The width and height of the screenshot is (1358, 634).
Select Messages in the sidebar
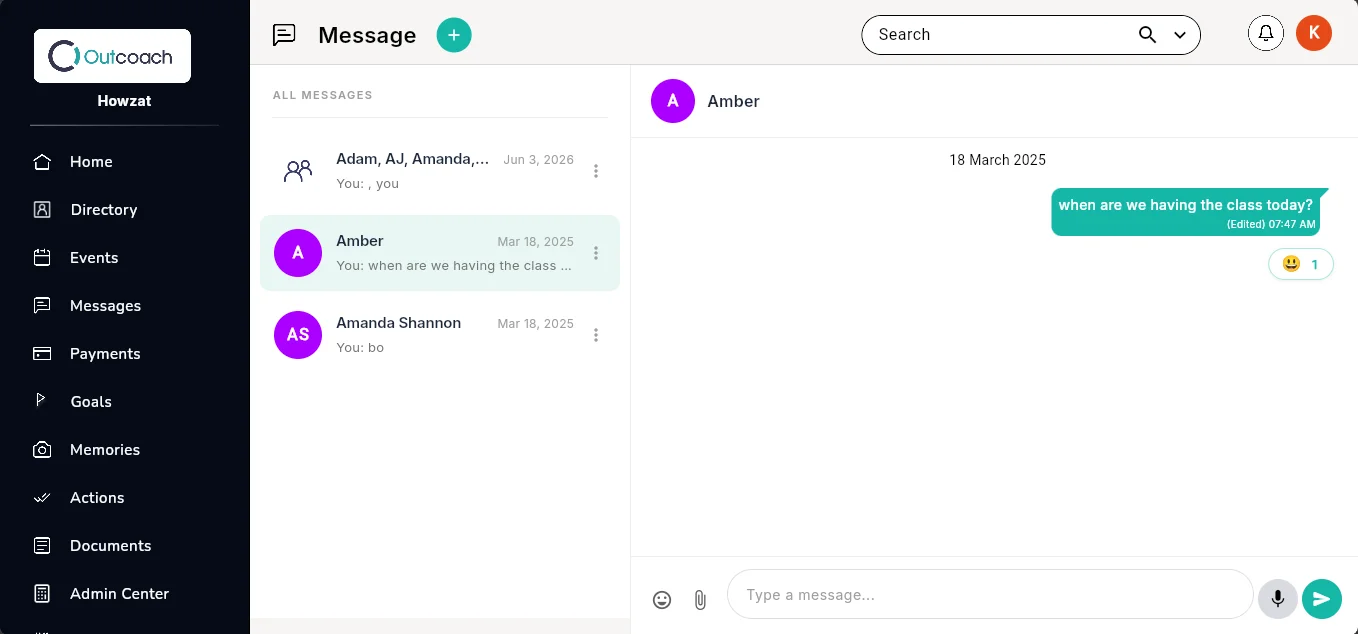105,306
